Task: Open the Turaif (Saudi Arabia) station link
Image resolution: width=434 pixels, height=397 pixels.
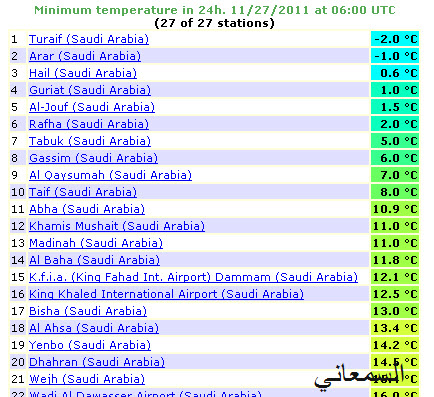Action: coord(89,39)
